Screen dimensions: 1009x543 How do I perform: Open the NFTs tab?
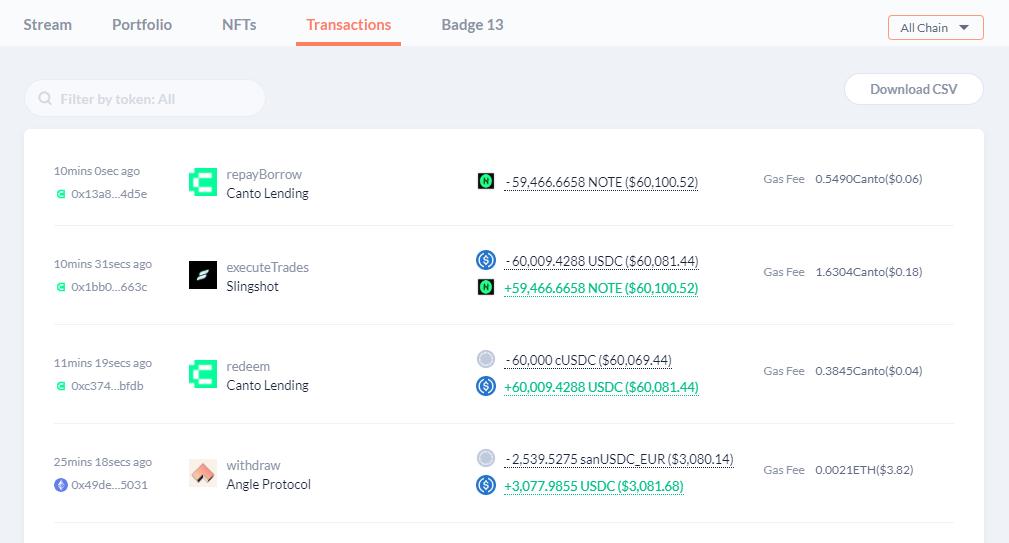coord(239,25)
